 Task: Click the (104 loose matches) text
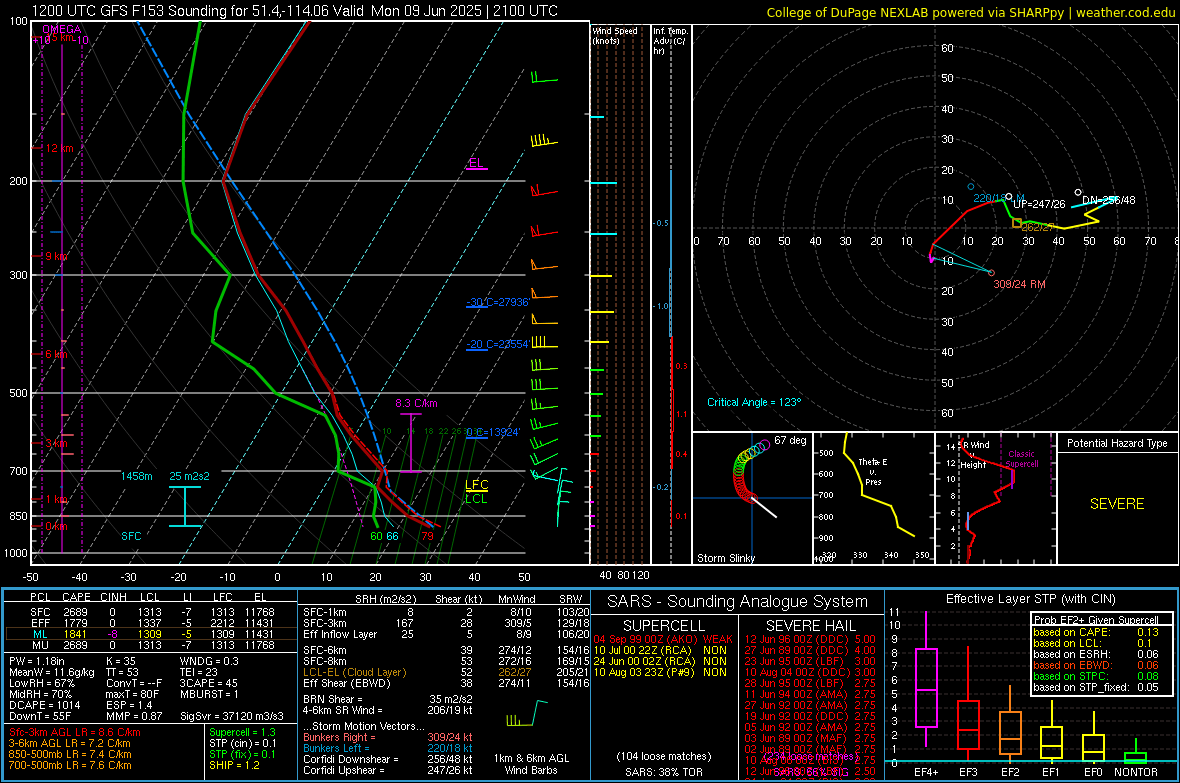click(664, 756)
